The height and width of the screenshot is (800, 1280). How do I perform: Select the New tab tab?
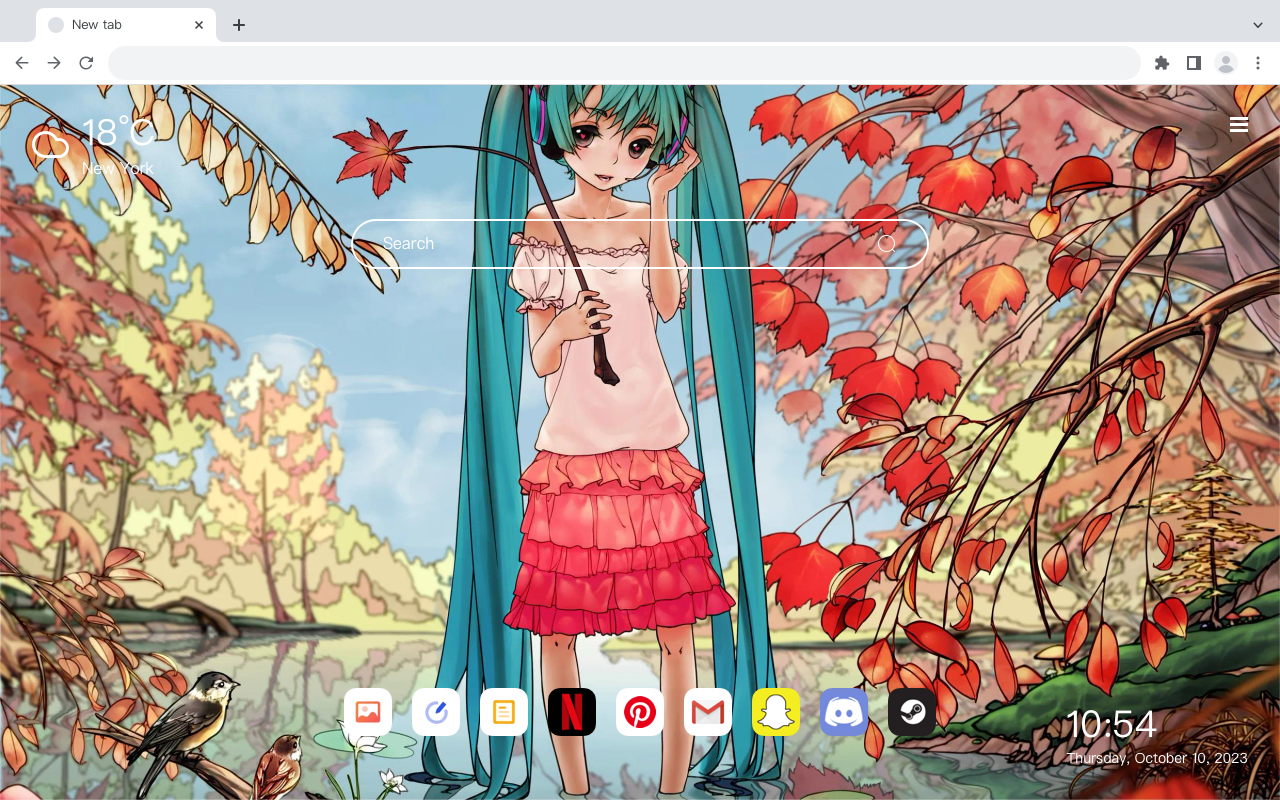tap(126, 25)
